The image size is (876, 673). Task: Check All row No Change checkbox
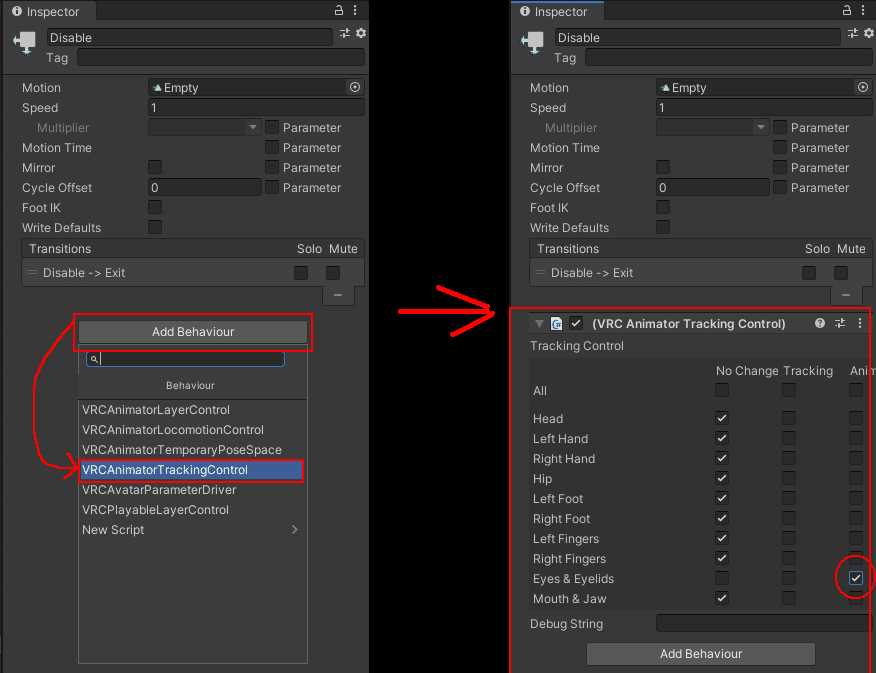[722, 390]
